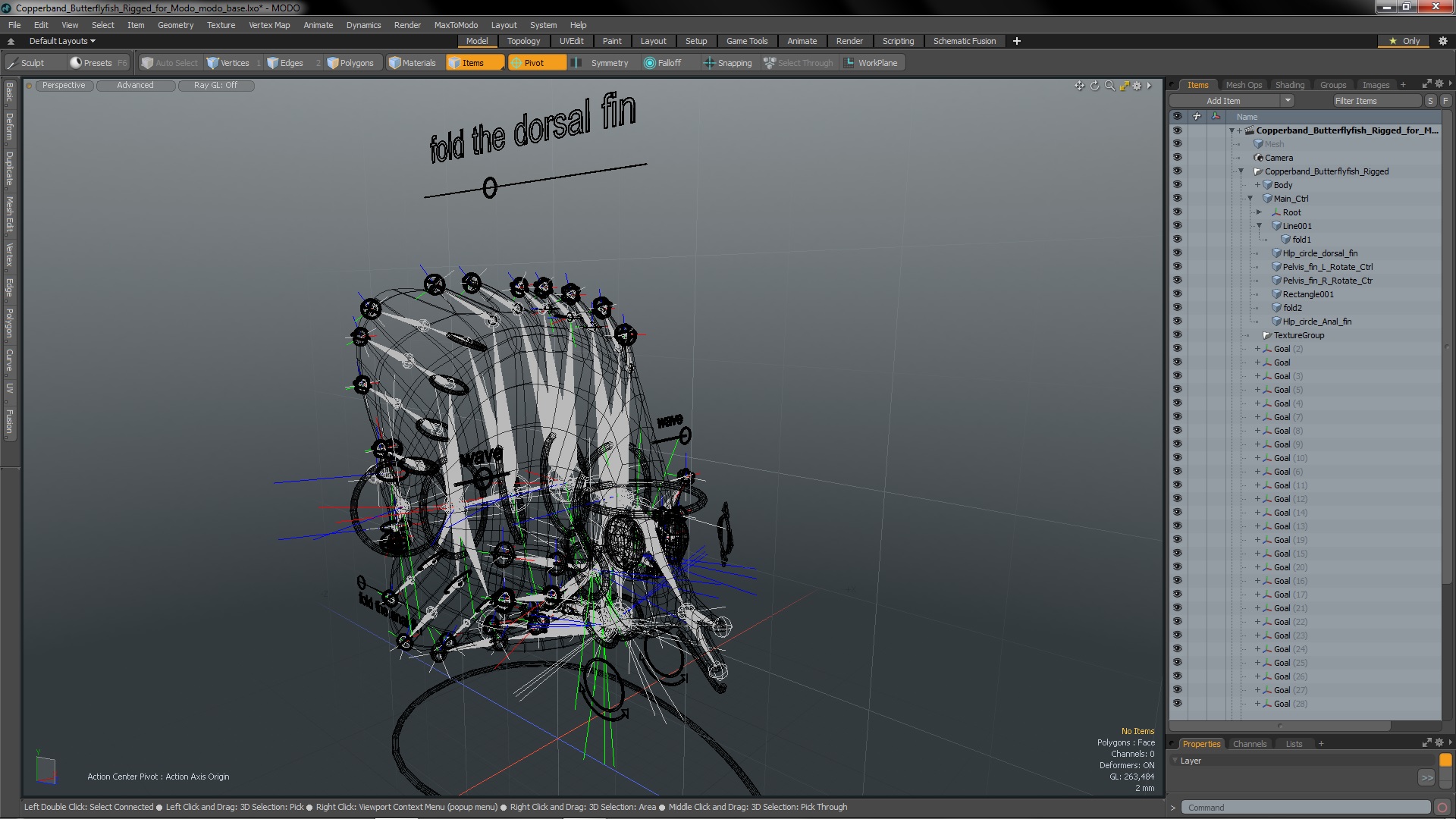Click the Add Item button
The image size is (1456, 819).
(x=1224, y=101)
